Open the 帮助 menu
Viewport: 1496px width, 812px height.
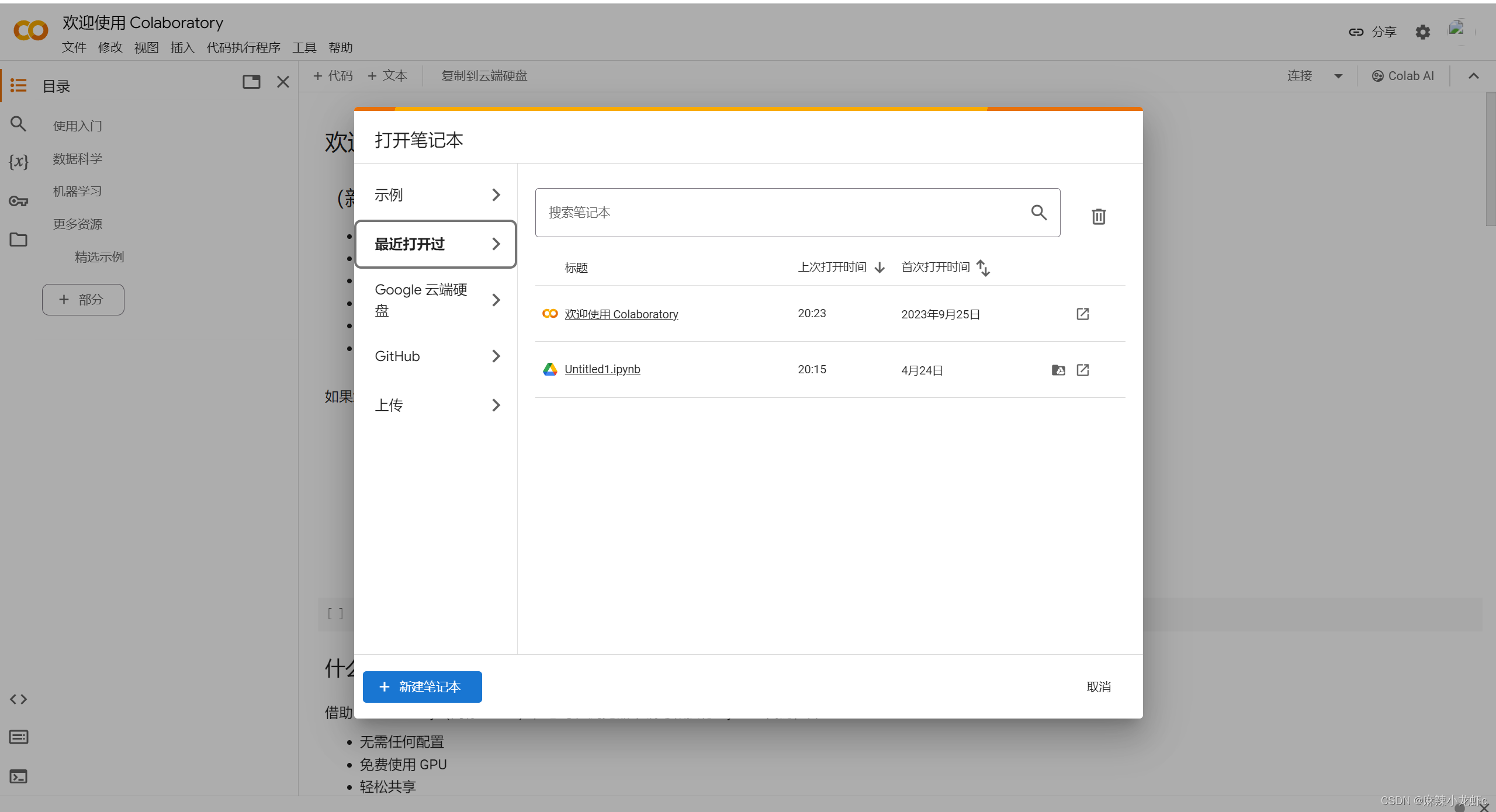[341, 47]
